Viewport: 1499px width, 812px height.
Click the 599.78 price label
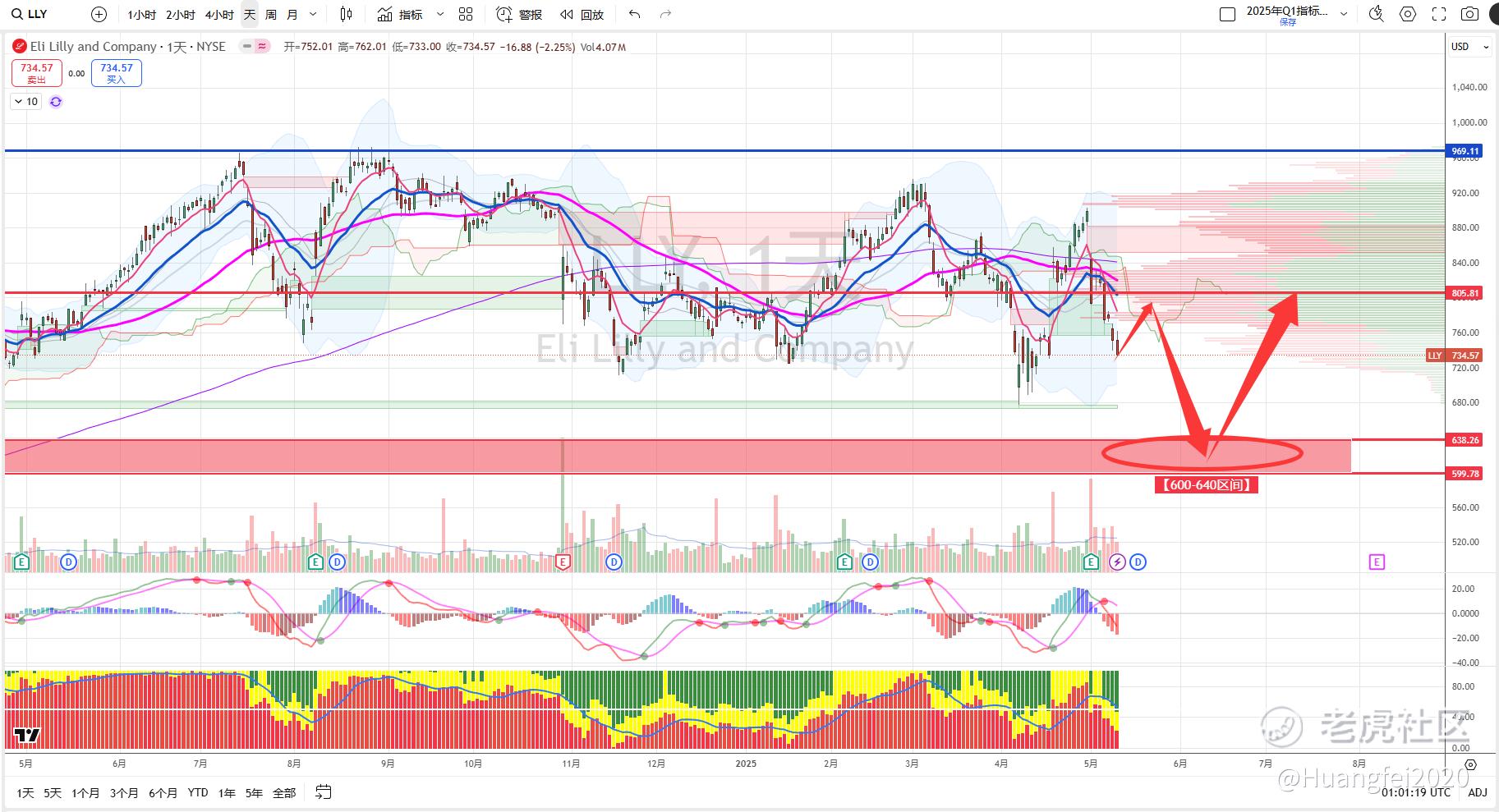[x=1465, y=474]
